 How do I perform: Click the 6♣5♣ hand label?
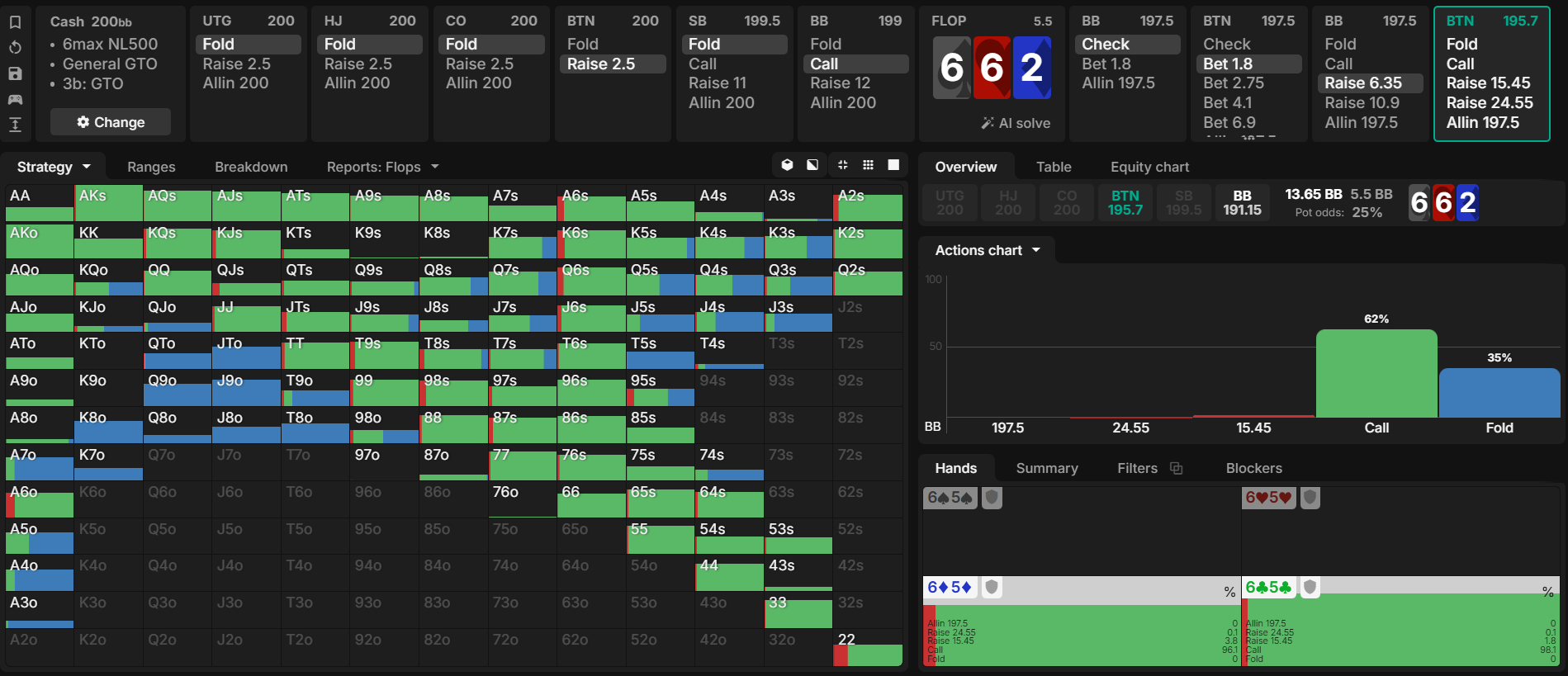click(x=1269, y=587)
